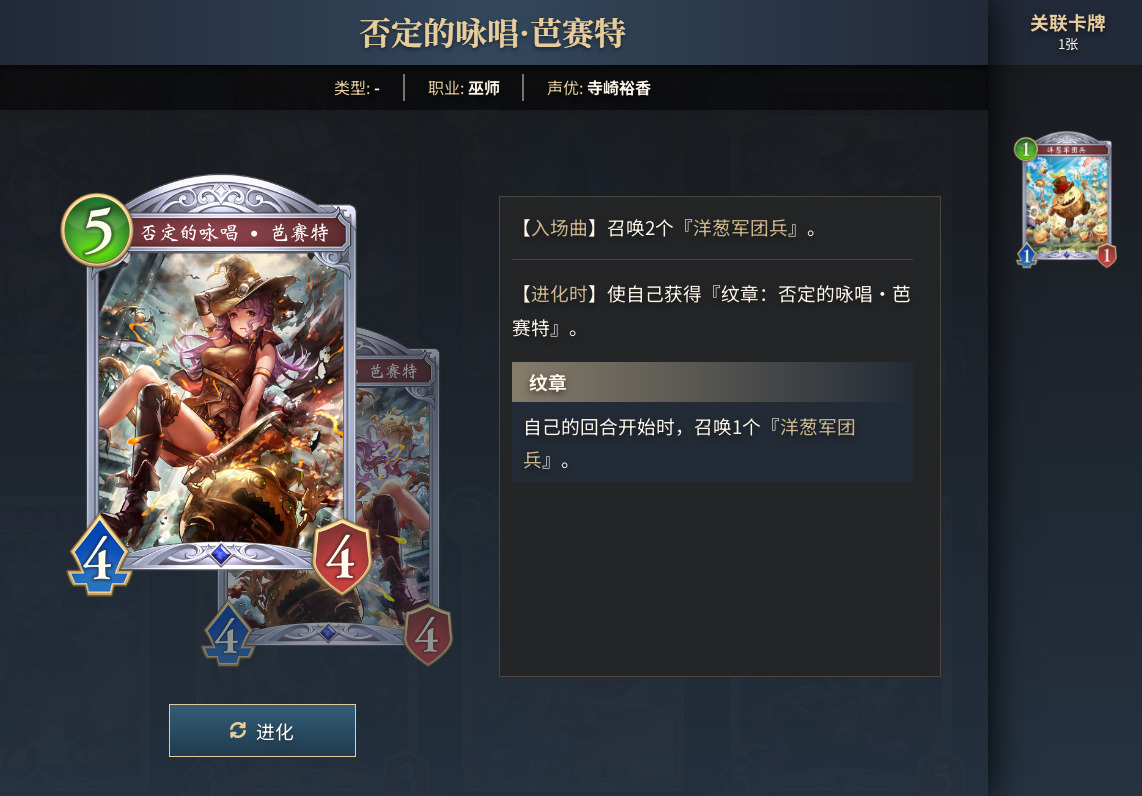Open the 洋葱军团兵 related card thumbnail
This screenshot has width=1142, height=796.
click(x=1066, y=198)
